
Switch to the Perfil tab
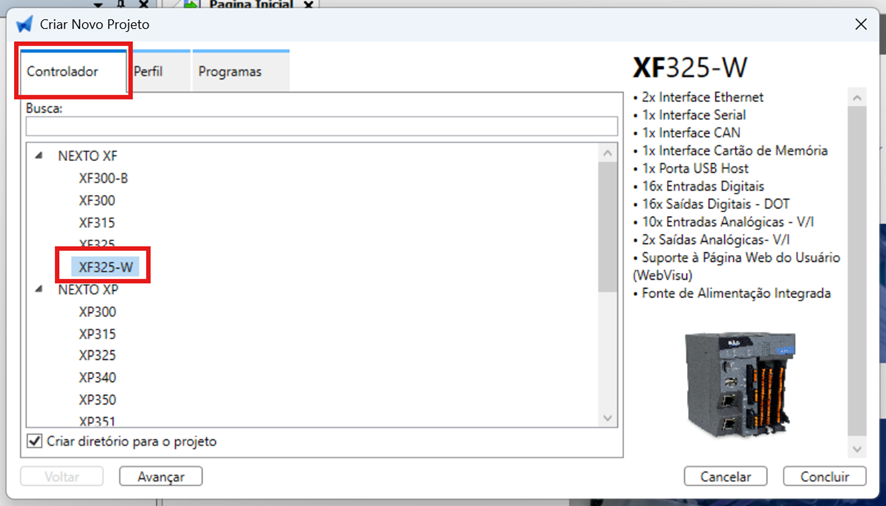148,71
